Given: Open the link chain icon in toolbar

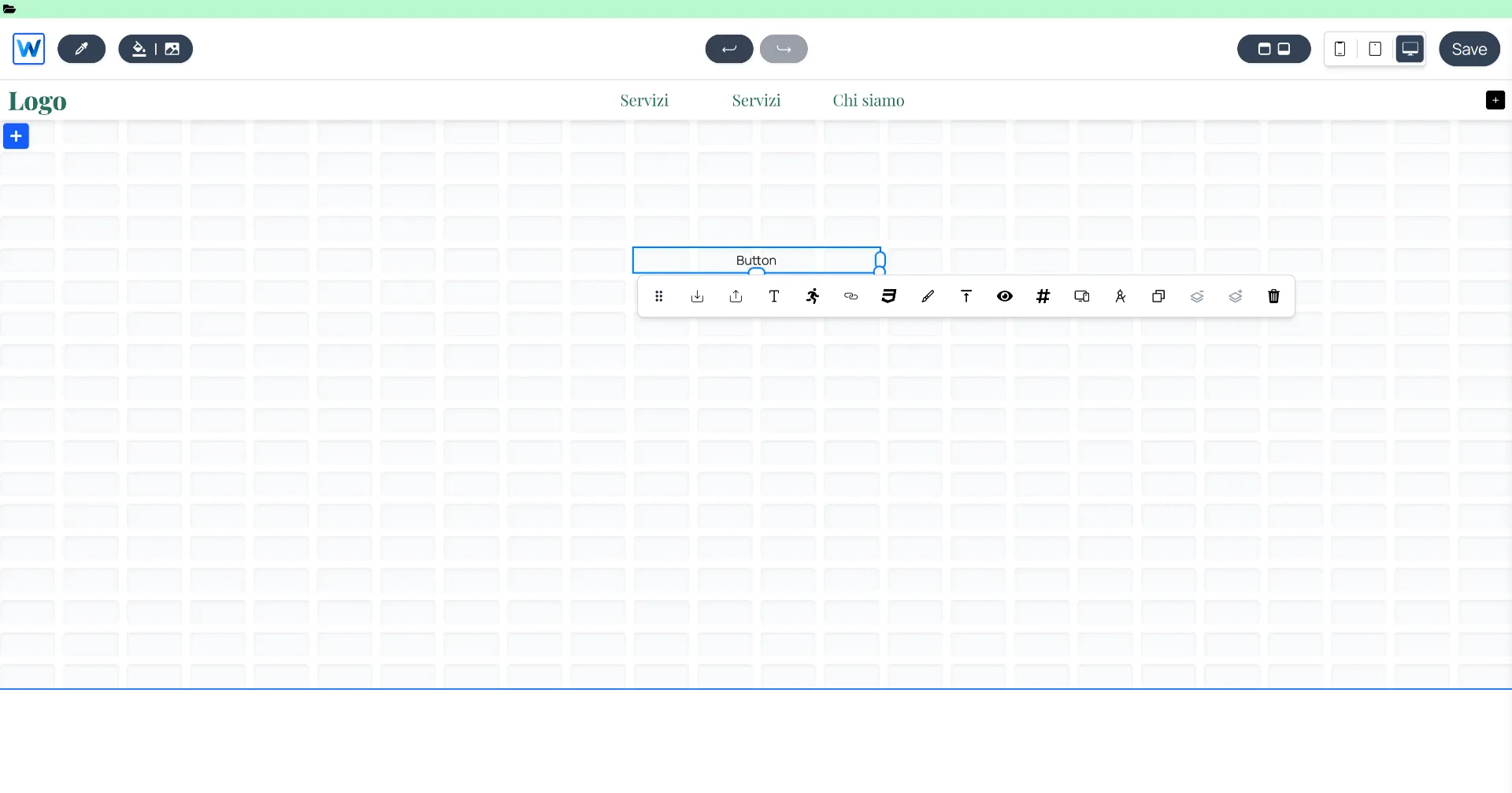Looking at the screenshot, I should click(x=850, y=296).
